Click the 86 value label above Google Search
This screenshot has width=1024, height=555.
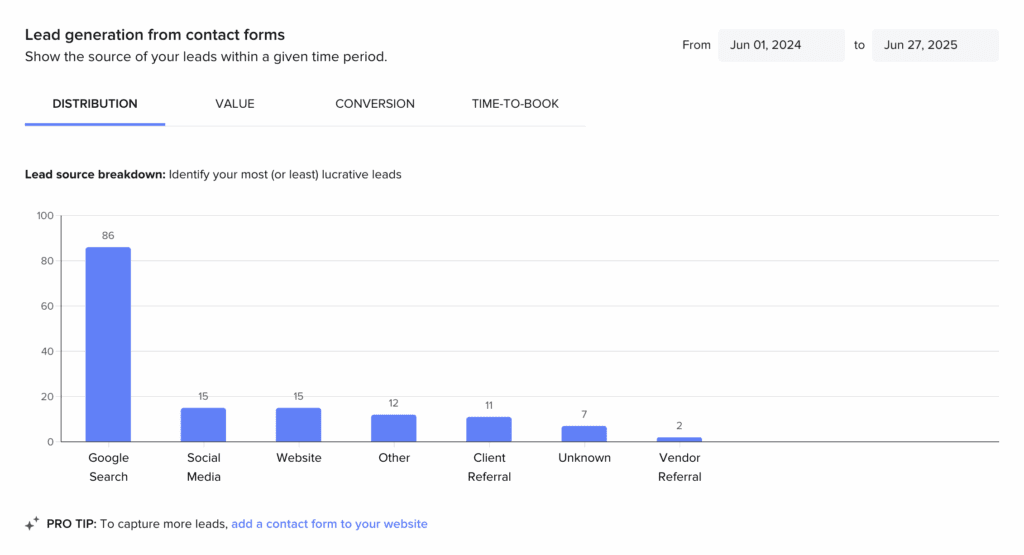coord(108,236)
